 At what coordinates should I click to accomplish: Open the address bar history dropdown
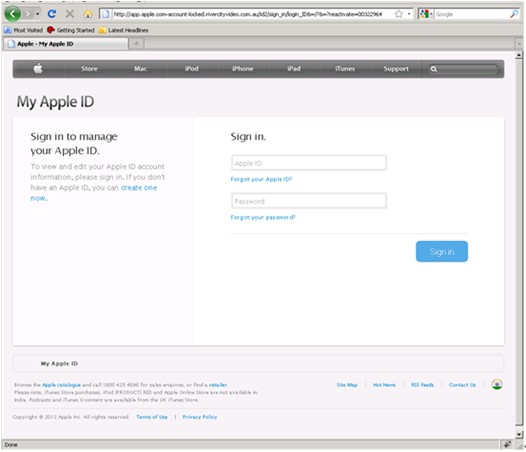(x=409, y=14)
